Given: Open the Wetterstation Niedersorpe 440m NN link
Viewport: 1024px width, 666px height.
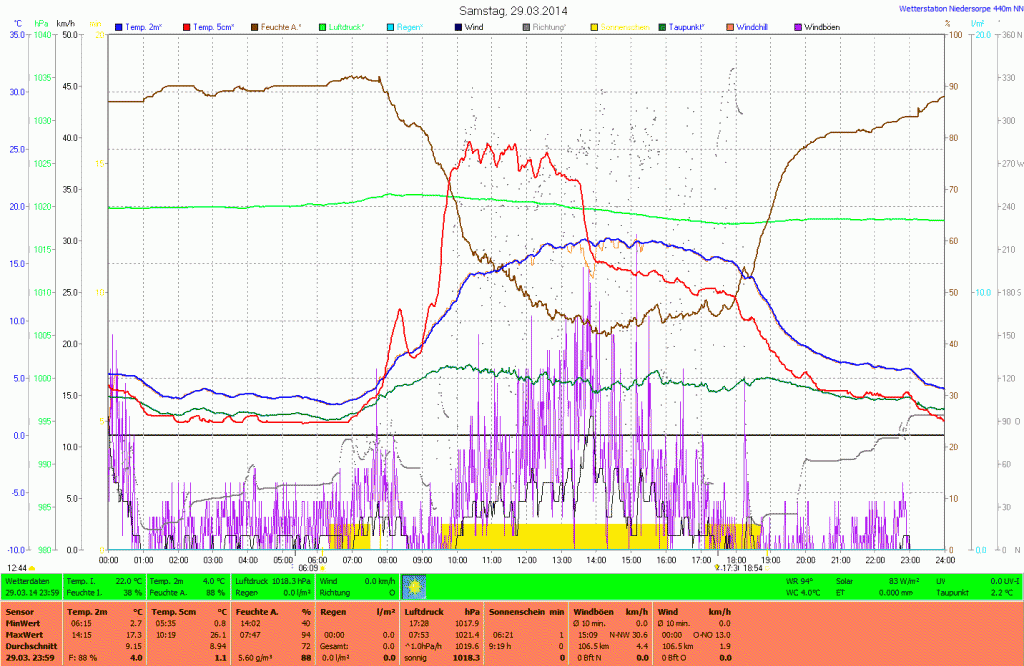Looking at the screenshot, I should (x=953, y=7).
